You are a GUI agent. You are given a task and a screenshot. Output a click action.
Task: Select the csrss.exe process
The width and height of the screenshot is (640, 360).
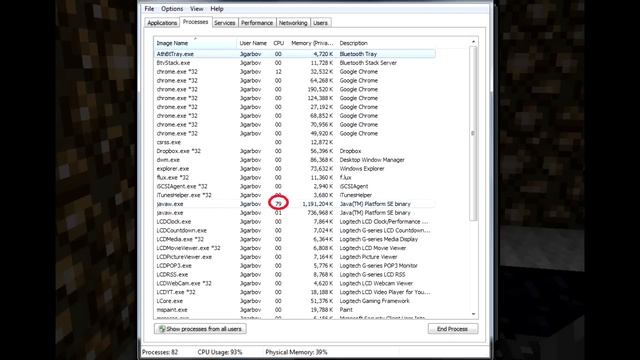pos(294,142)
